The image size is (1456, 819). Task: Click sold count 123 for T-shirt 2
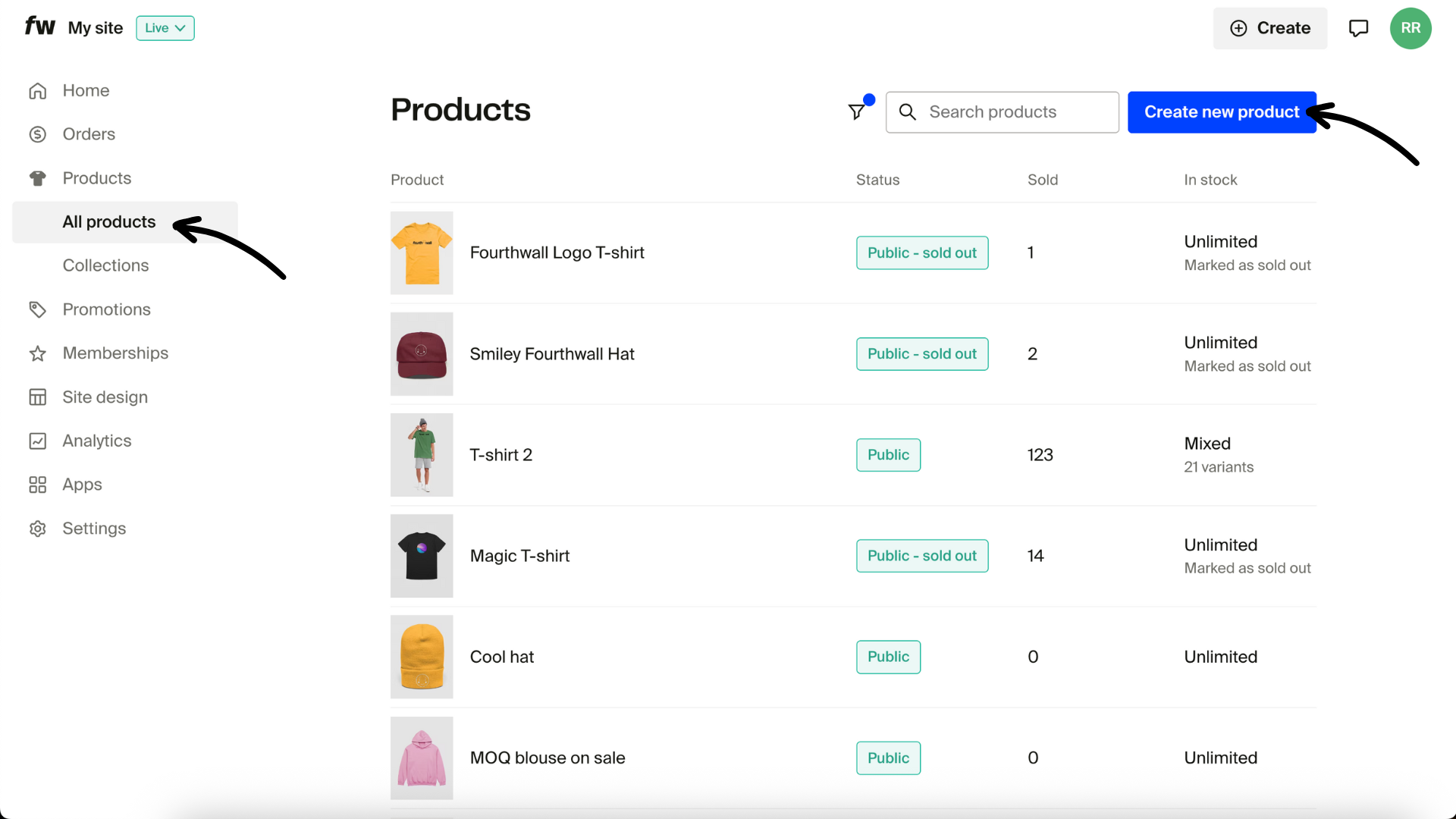pos(1040,455)
